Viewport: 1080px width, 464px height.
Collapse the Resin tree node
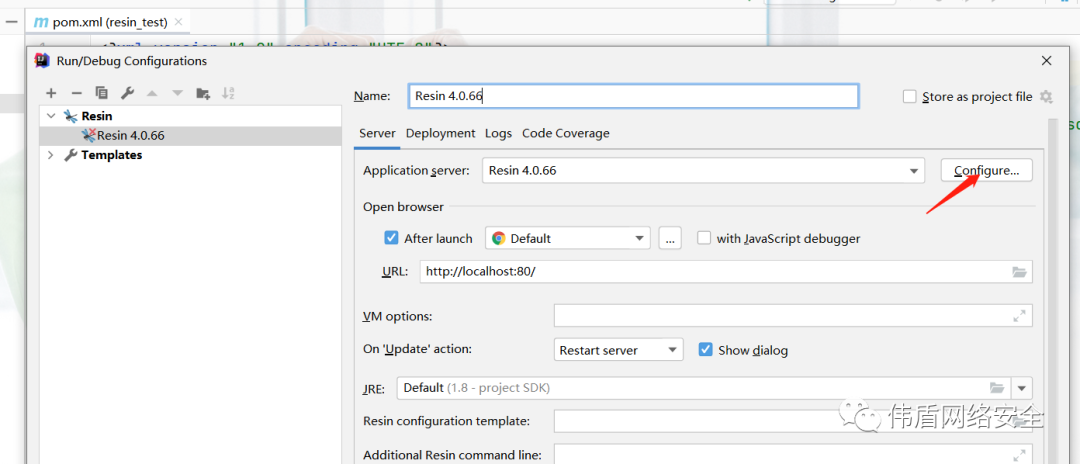coord(51,116)
